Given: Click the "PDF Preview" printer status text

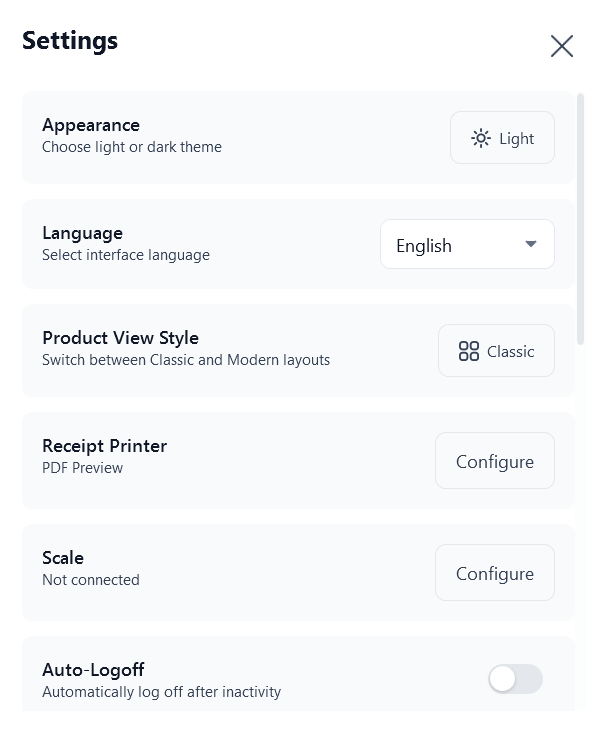Looking at the screenshot, I should tap(82, 468).
